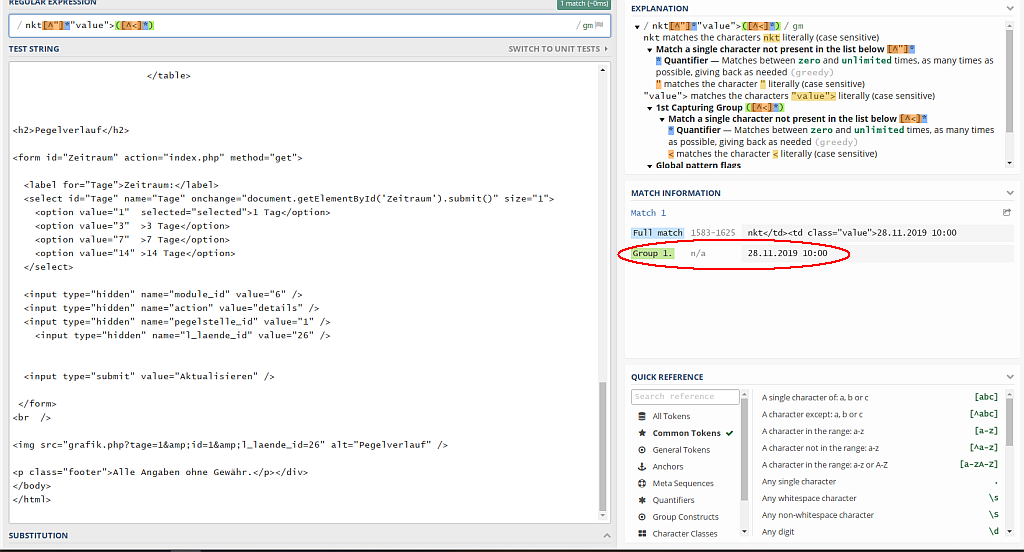Collapse nested 'Match a single character' under Capturing Group
1024x552 pixels.
tap(662, 120)
